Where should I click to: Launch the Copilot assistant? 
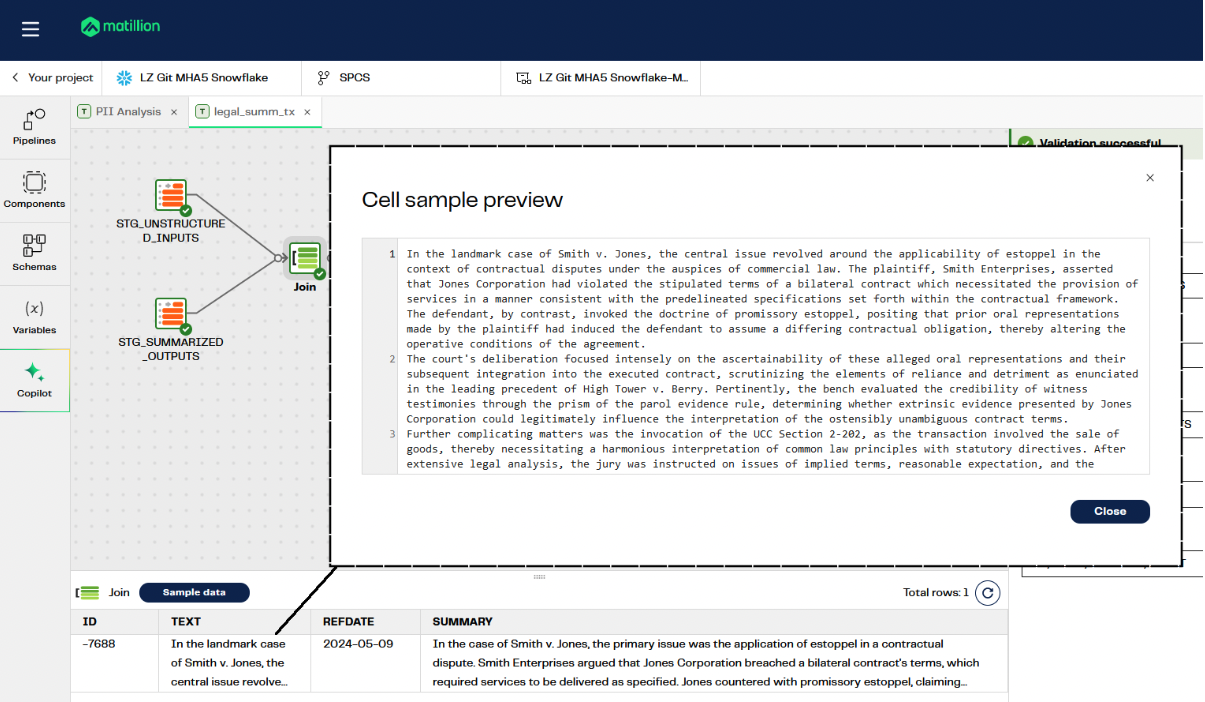coord(34,380)
